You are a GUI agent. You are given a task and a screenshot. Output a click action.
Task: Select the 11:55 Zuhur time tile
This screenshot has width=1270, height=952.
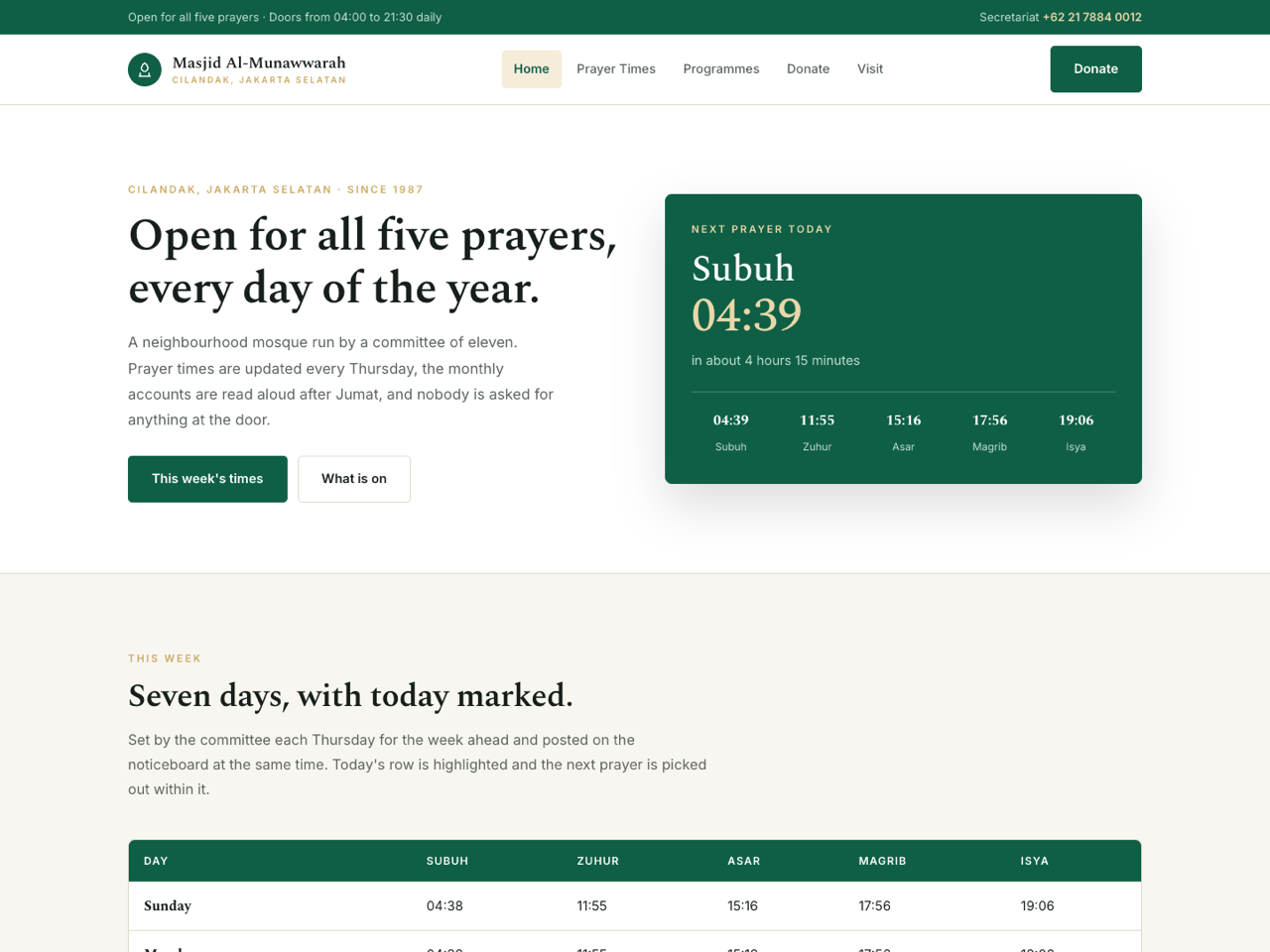[818, 432]
